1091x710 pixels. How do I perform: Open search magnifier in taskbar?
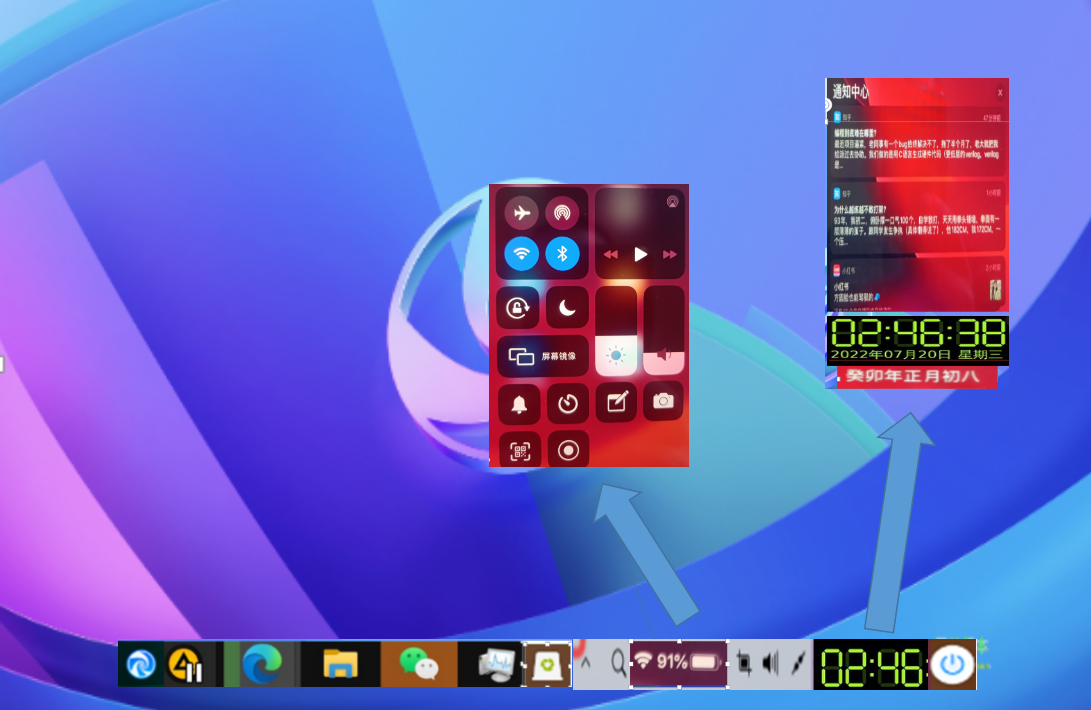tap(618, 662)
